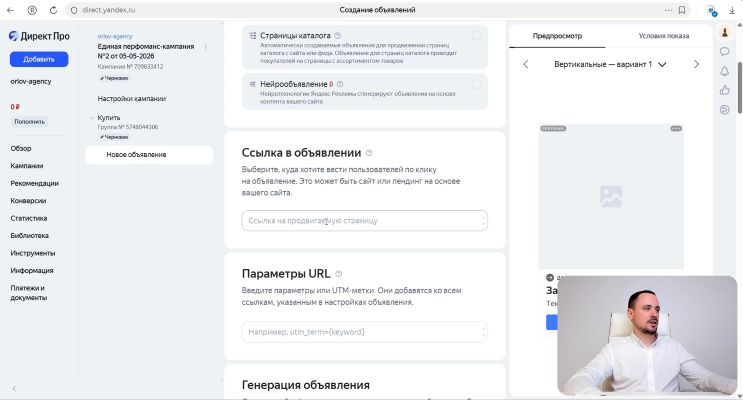This screenshot has height=400, width=743.
Task: Select the Нейрообъявление radio option
Action: tap(476, 84)
